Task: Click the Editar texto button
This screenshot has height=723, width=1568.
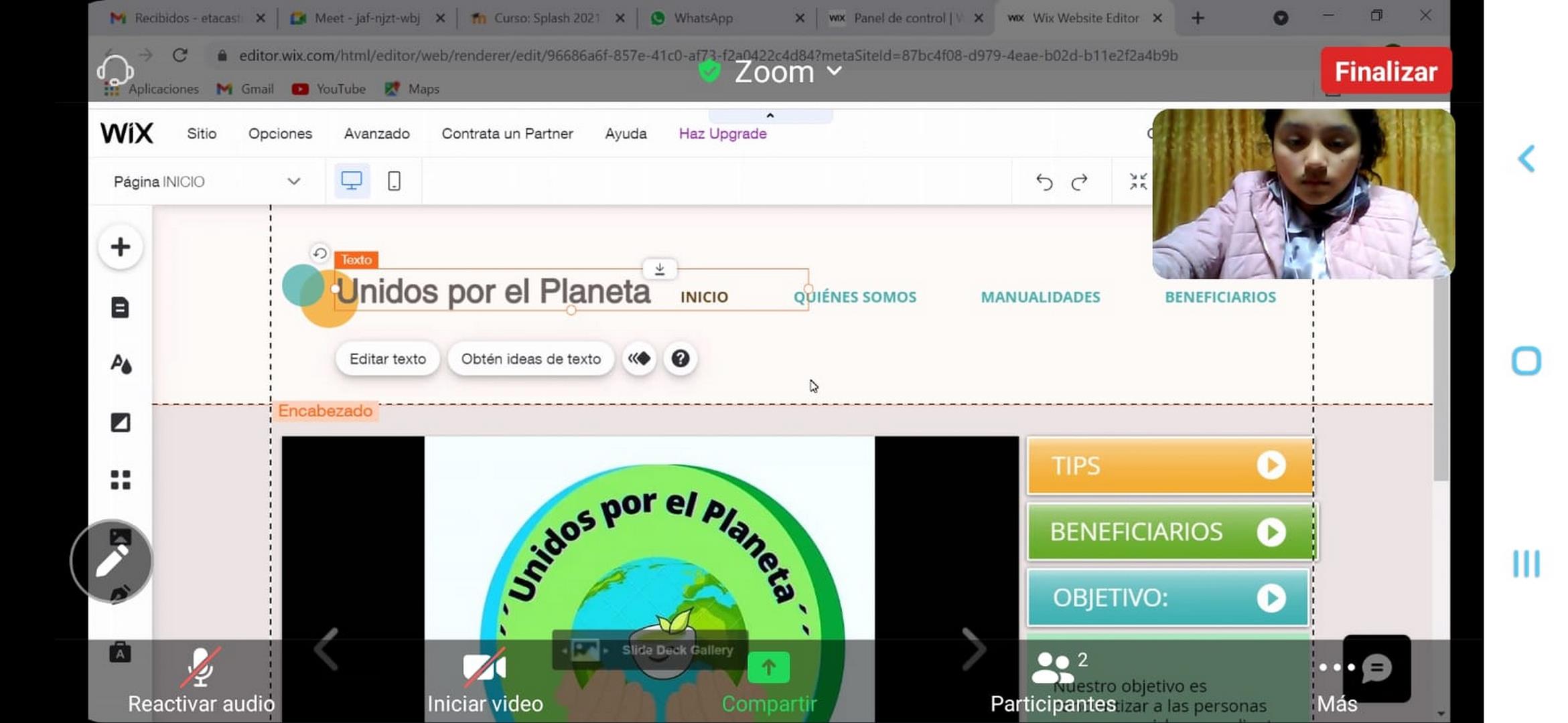Action: pos(388,359)
